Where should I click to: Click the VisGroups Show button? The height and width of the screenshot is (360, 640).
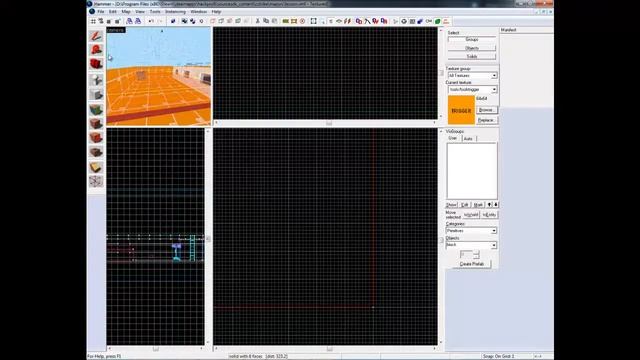click(451, 204)
